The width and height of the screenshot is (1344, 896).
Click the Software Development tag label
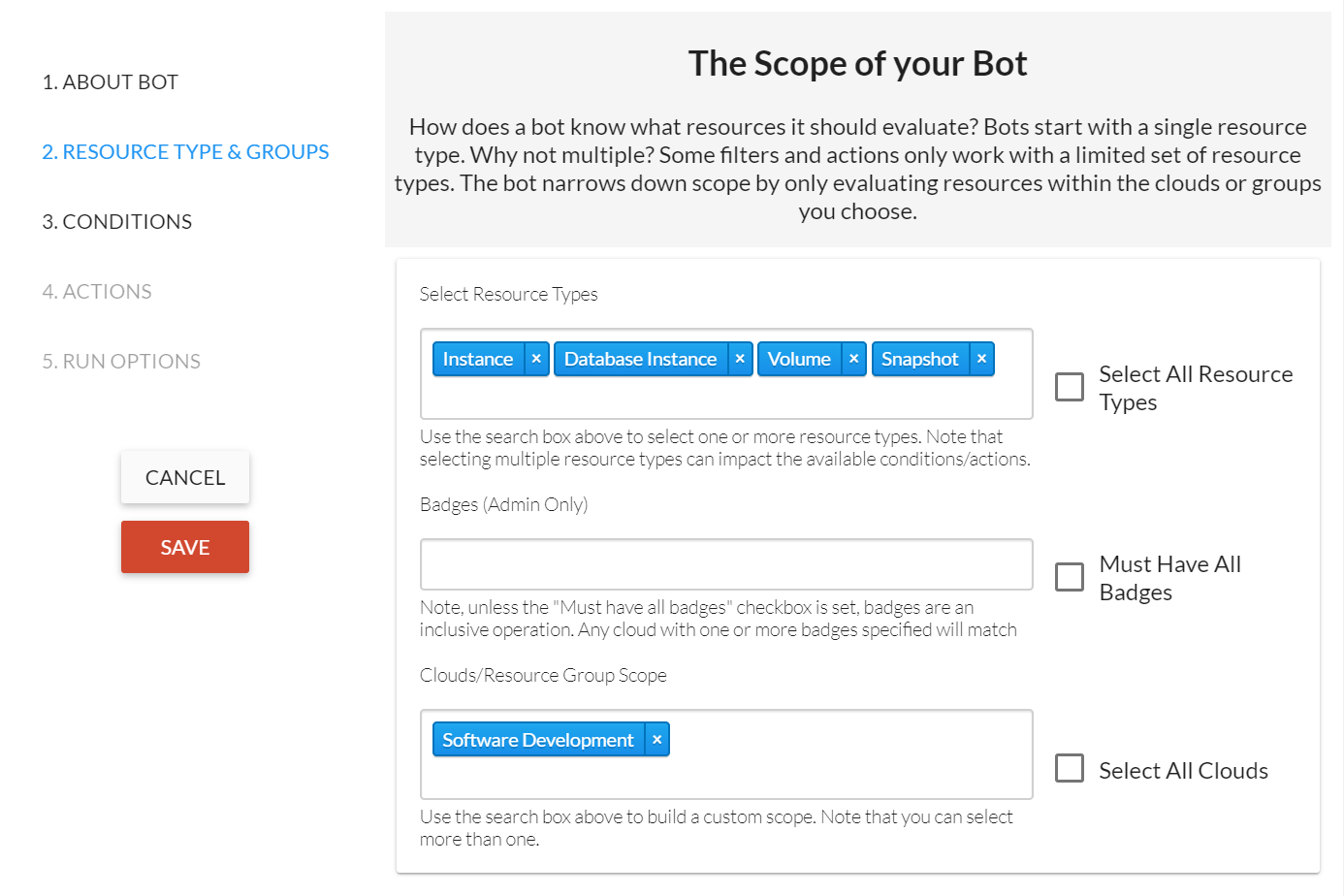click(538, 740)
